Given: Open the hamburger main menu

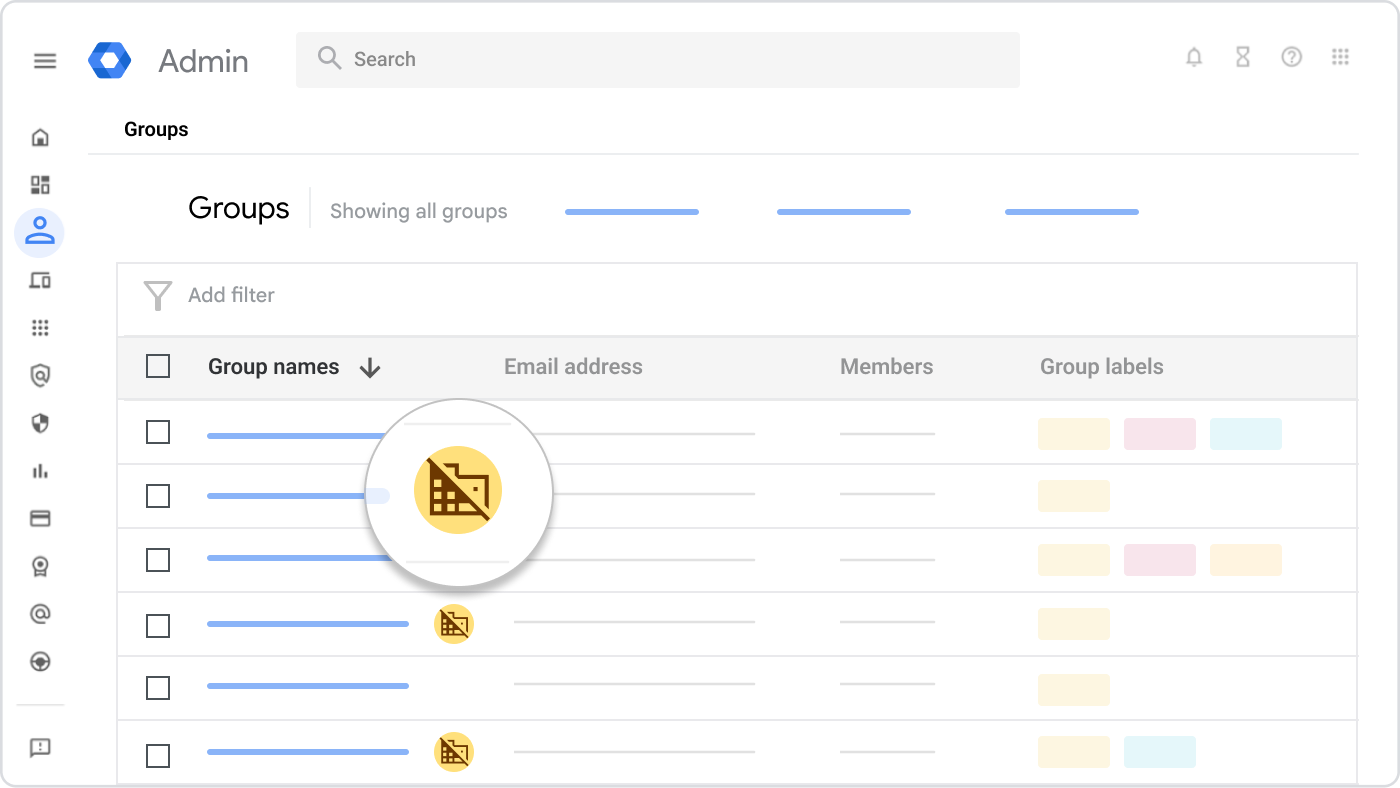Looking at the screenshot, I should click(45, 61).
